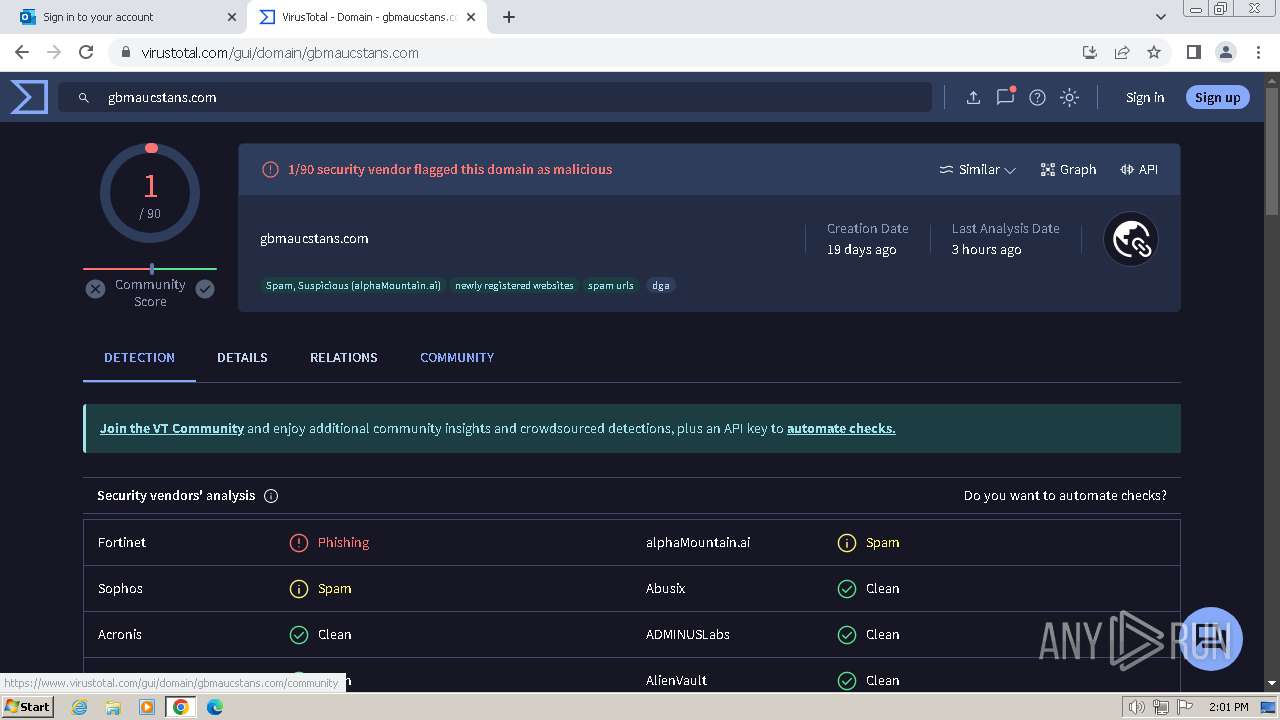The image size is (1280, 720).
Task: Click the '19 days ago' creation date
Action: point(862,250)
